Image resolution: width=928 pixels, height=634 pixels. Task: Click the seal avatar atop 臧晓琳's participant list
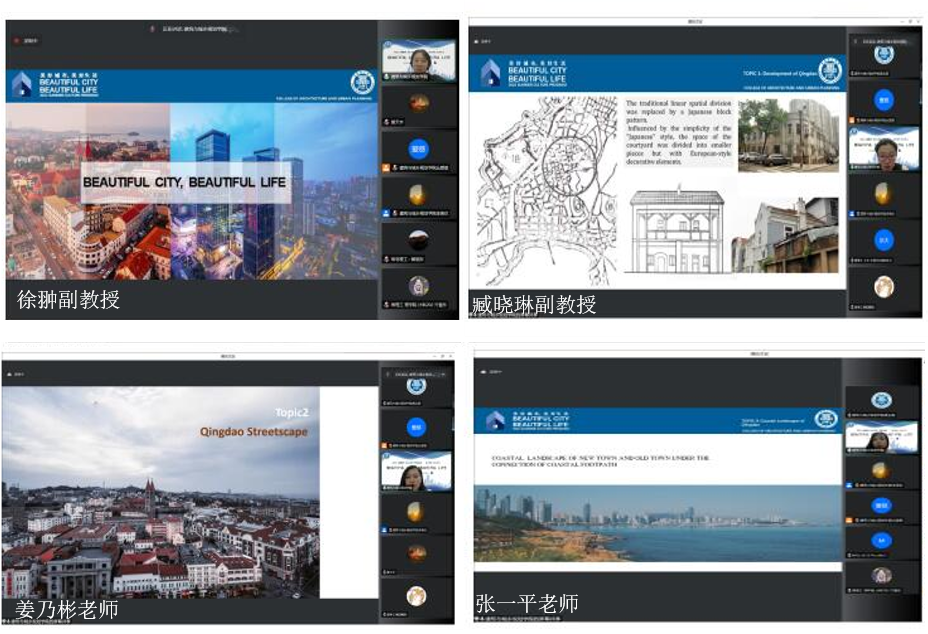pyautogui.click(x=883, y=56)
